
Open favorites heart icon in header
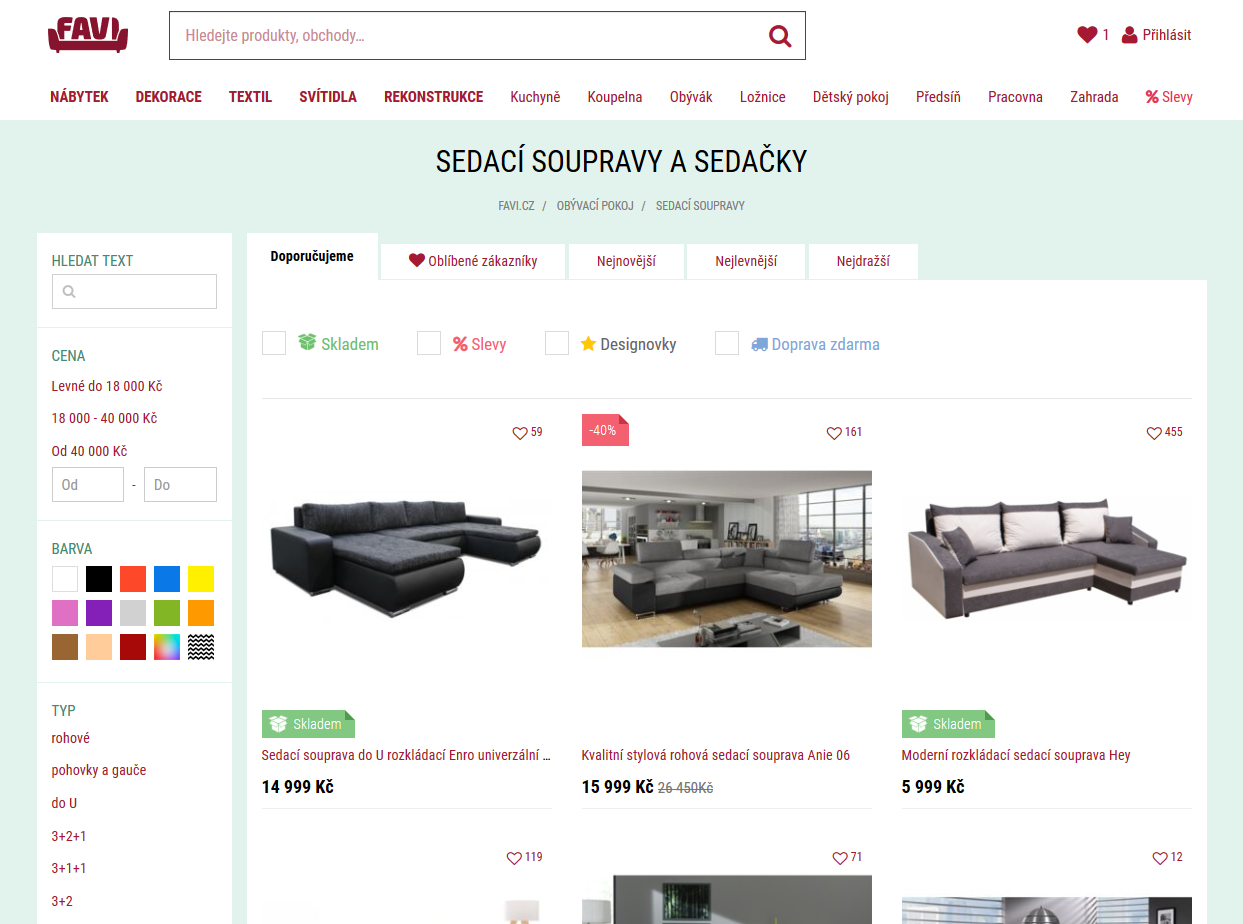click(1087, 35)
